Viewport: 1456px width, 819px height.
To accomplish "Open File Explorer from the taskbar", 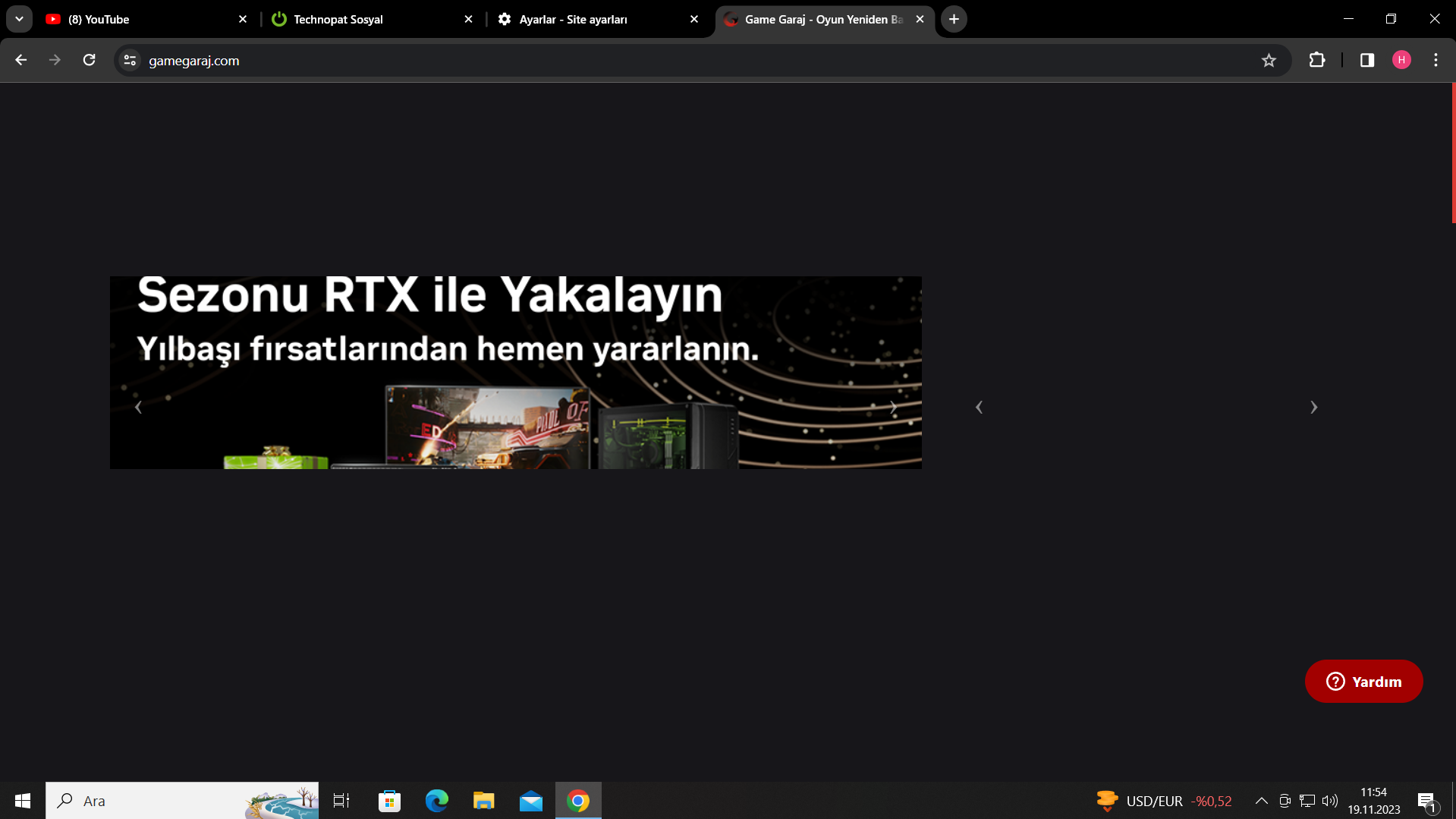I will 484,801.
